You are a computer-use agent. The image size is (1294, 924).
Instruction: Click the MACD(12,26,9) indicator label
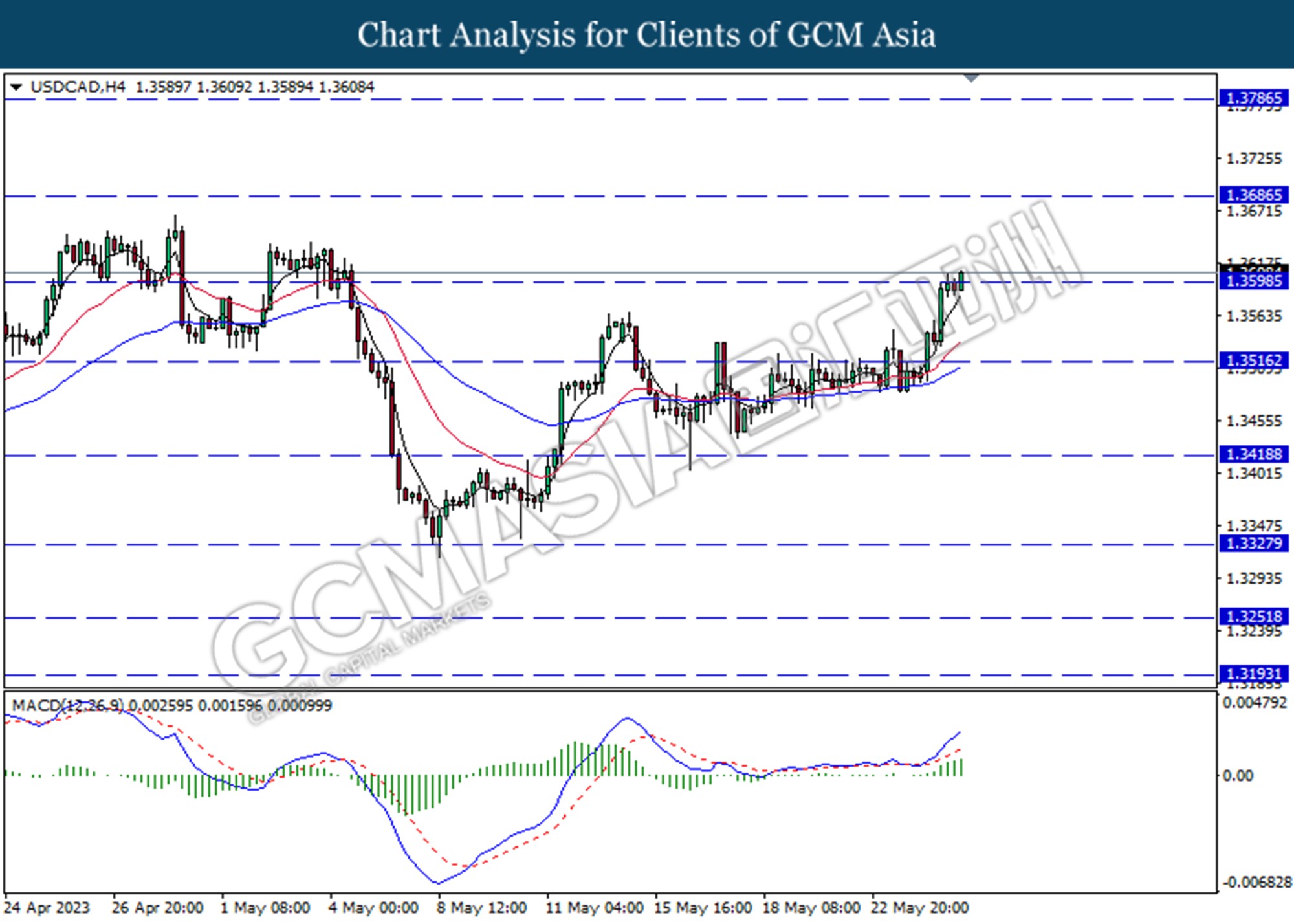68,705
